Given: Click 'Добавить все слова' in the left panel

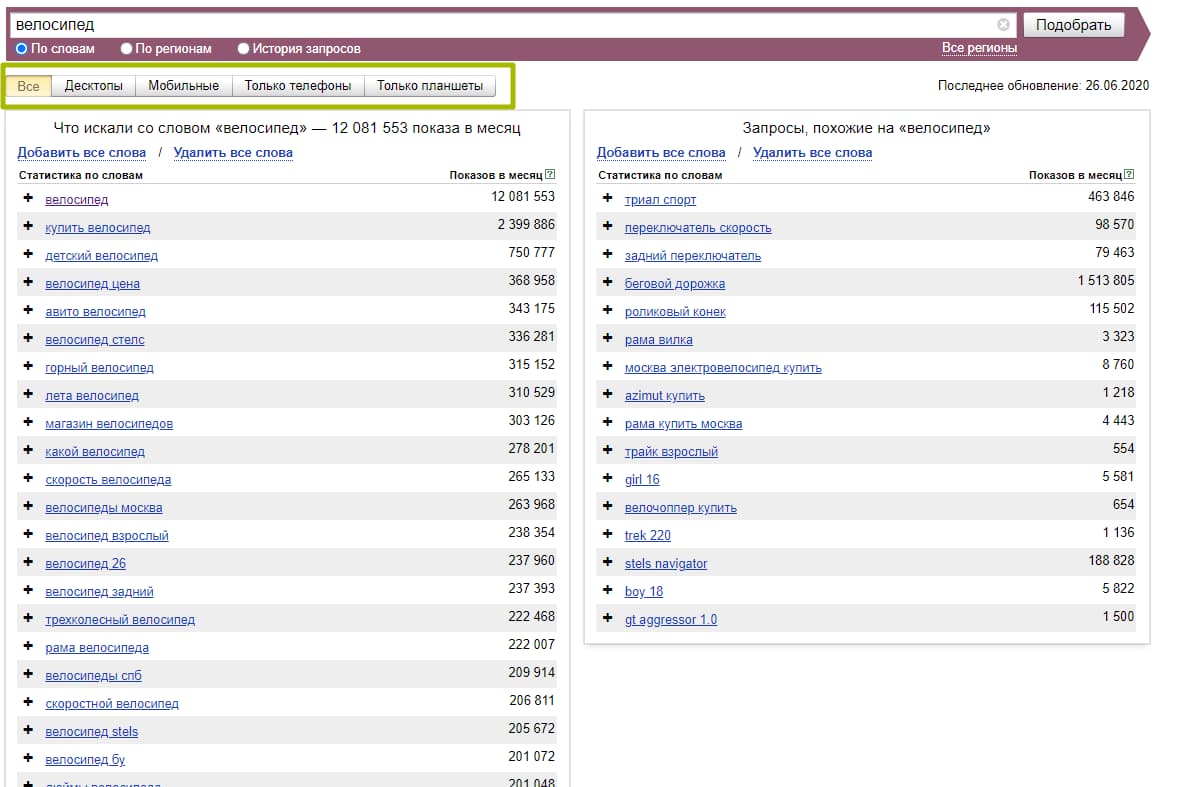Looking at the screenshot, I should [x=82, y=153].
